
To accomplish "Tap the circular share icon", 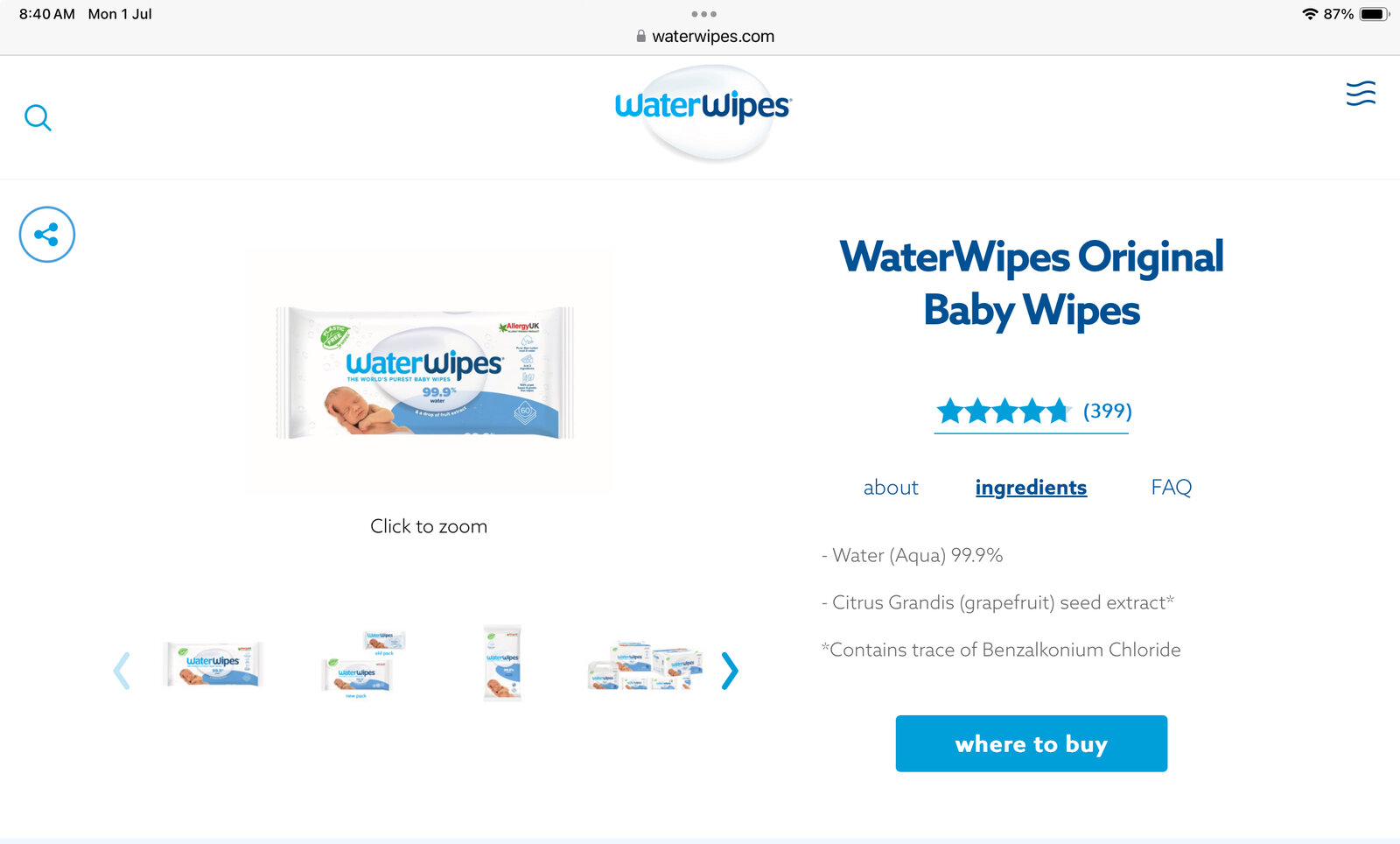I will (x=47, y=235).
